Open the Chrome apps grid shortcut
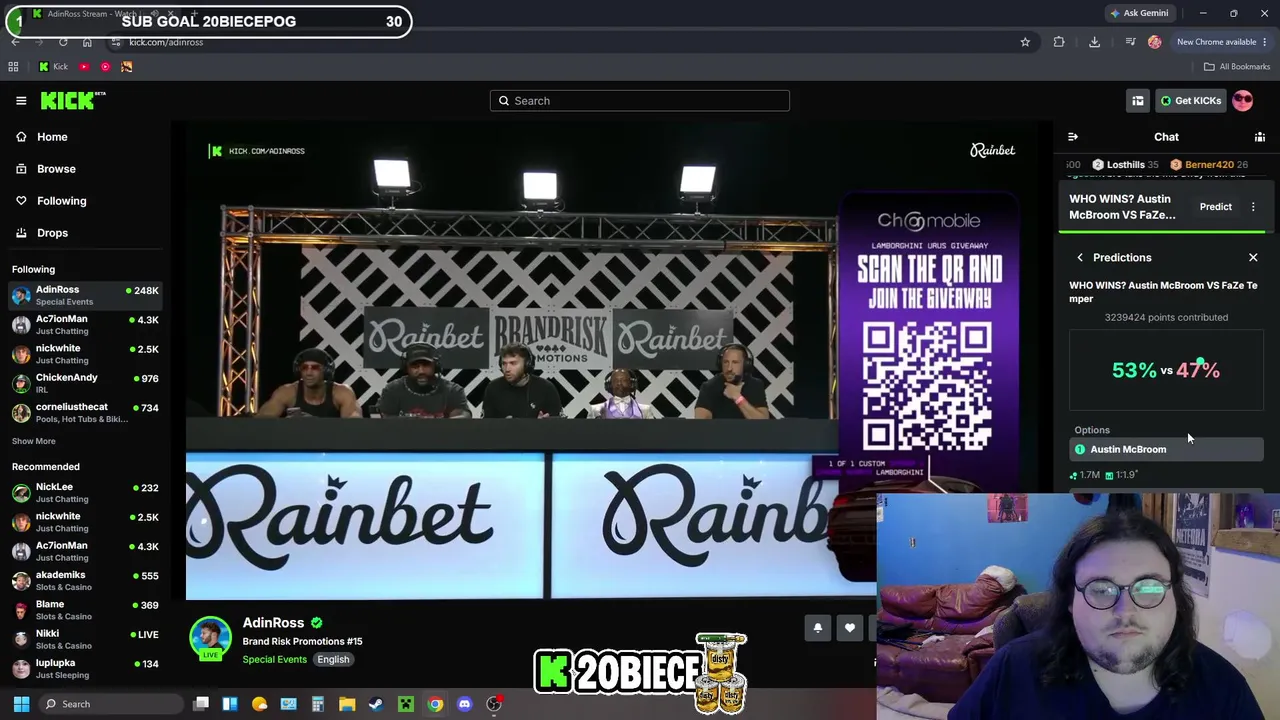The width and height of the screenshot is (1280, 720). 13,67
